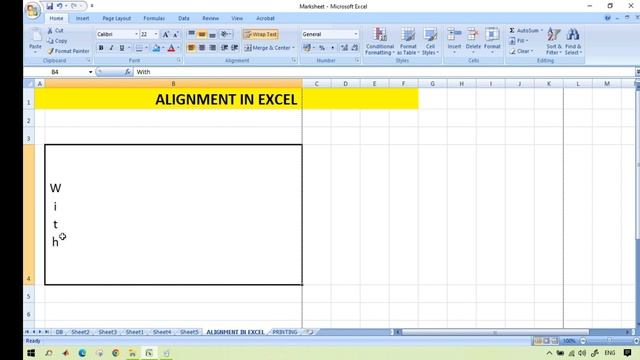This screenshot has height=360, width=640.
Task: Click the borders icon
Action: coord(139,48)
